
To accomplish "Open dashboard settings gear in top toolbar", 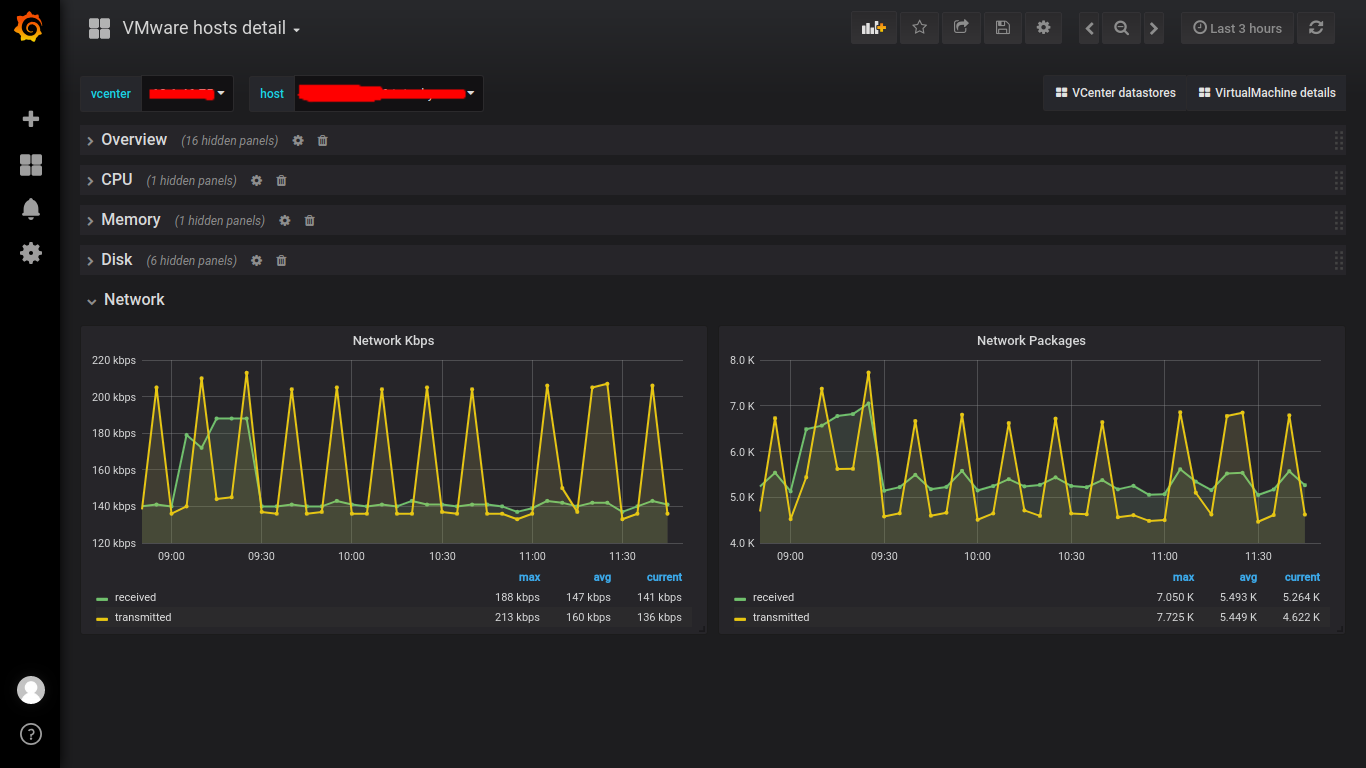I will [1043, 28].
